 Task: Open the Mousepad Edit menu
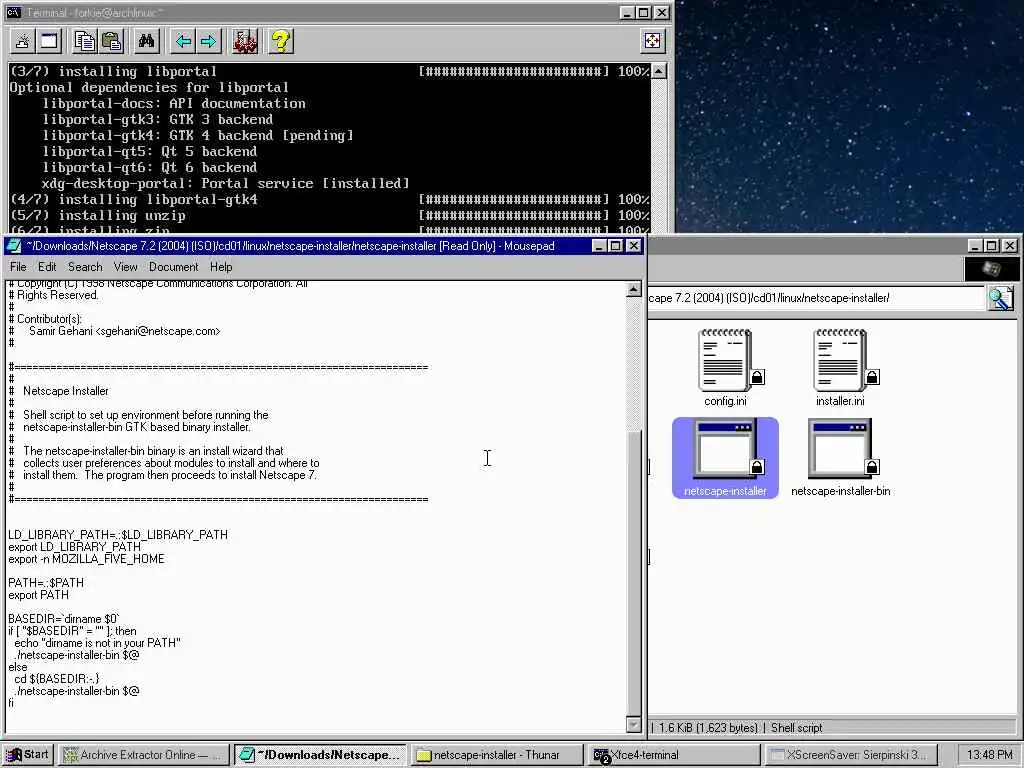click(x=47, y=267)
